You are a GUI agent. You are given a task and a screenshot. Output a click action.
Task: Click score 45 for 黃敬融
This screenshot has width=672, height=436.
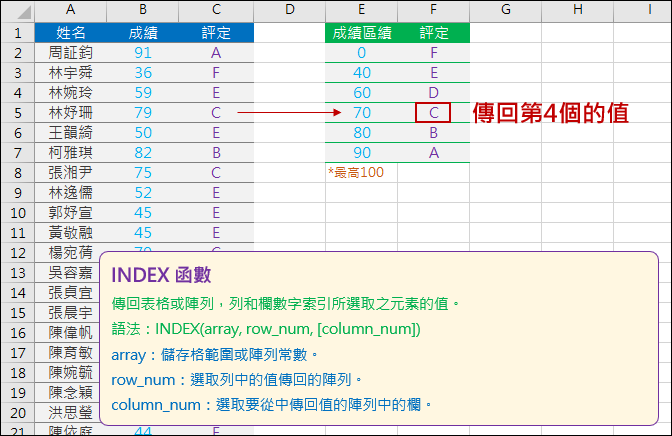[143, 233]
